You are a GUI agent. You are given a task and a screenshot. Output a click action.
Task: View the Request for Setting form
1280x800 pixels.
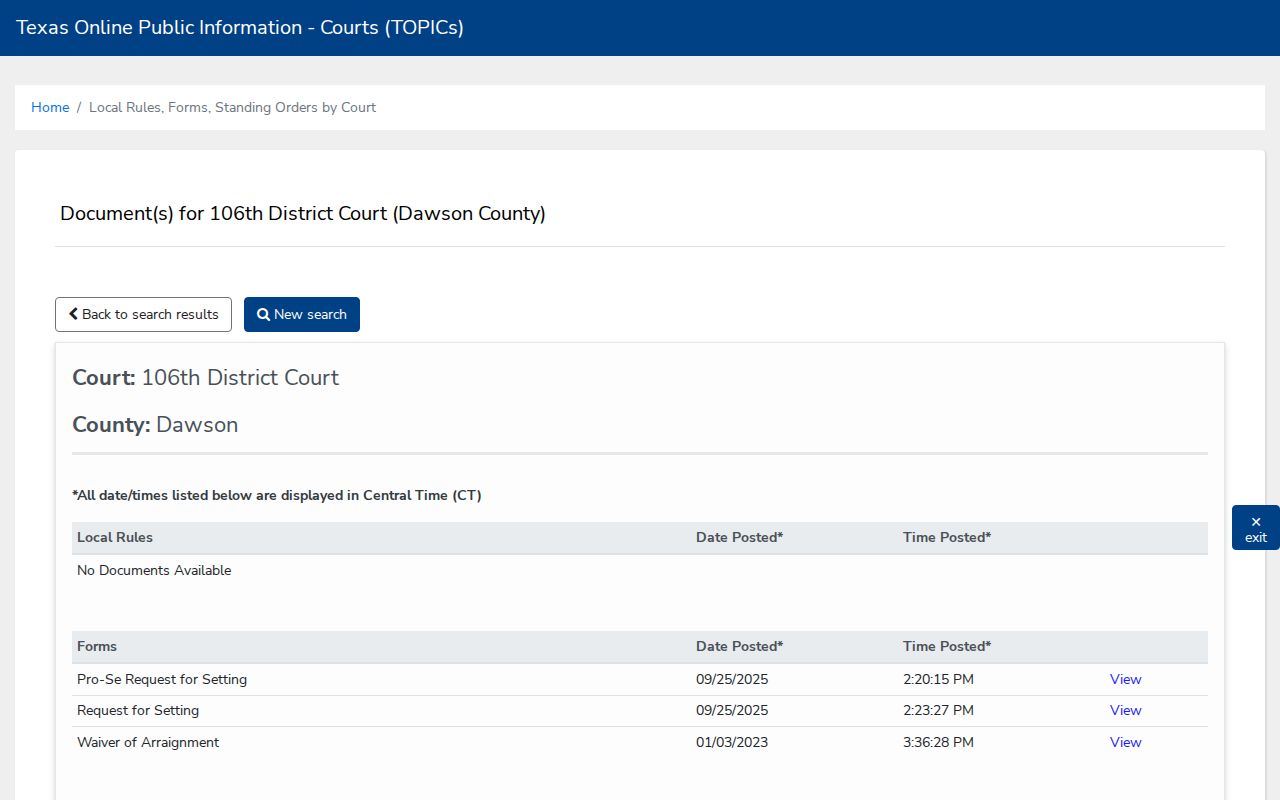pos(1125,710)
